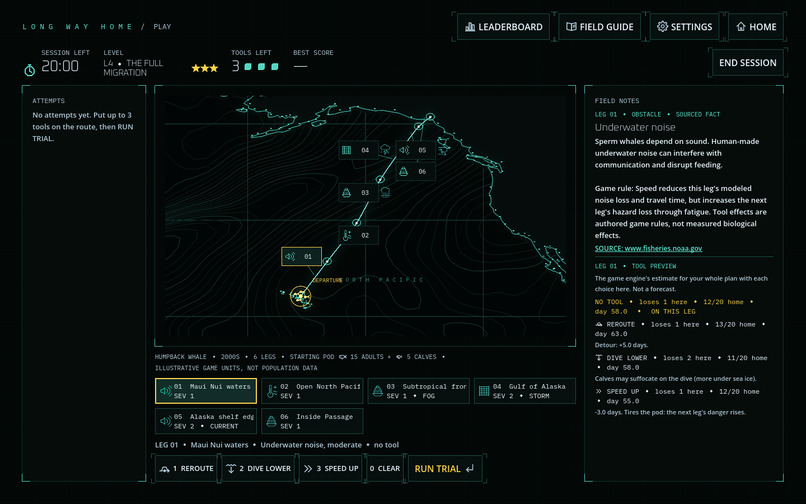Click the storm cloud icon beside marker 04

point(385,150)
